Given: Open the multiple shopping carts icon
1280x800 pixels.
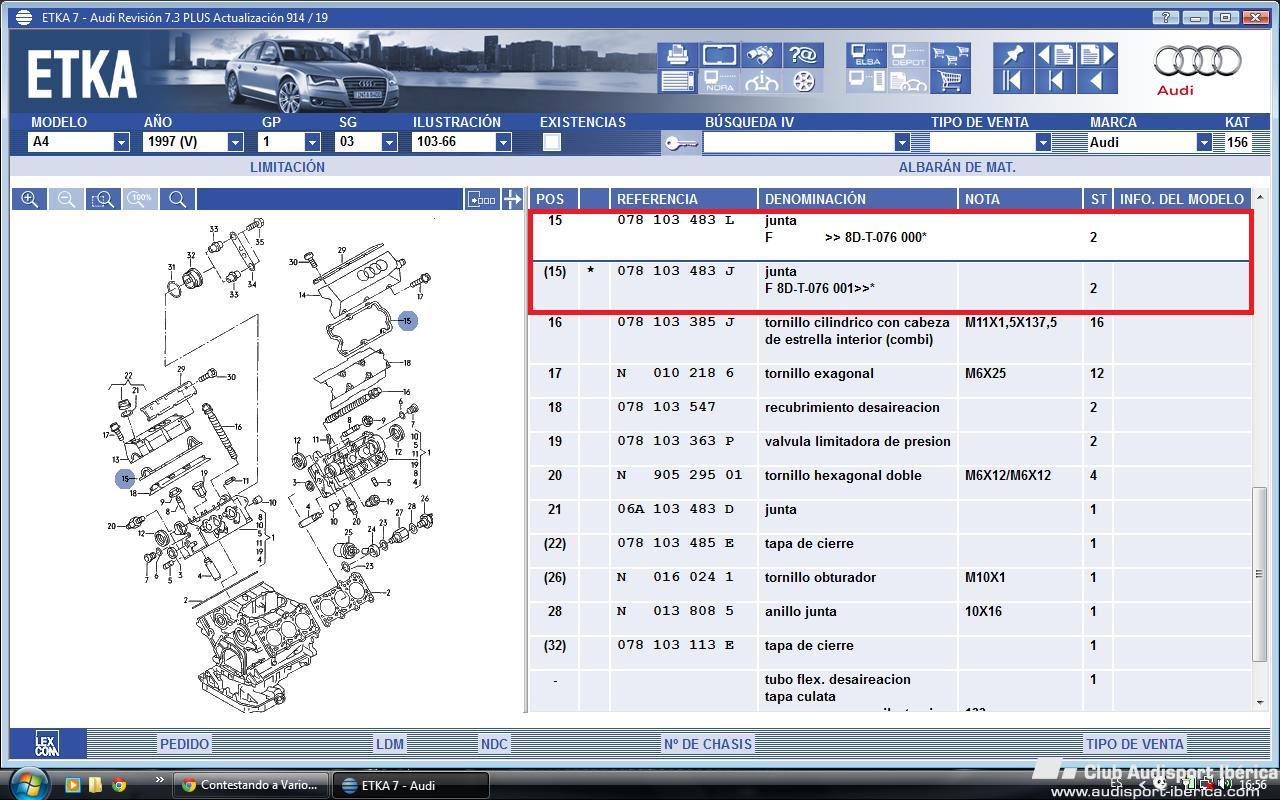Looking at the screenshot, I should coord(950,54).
